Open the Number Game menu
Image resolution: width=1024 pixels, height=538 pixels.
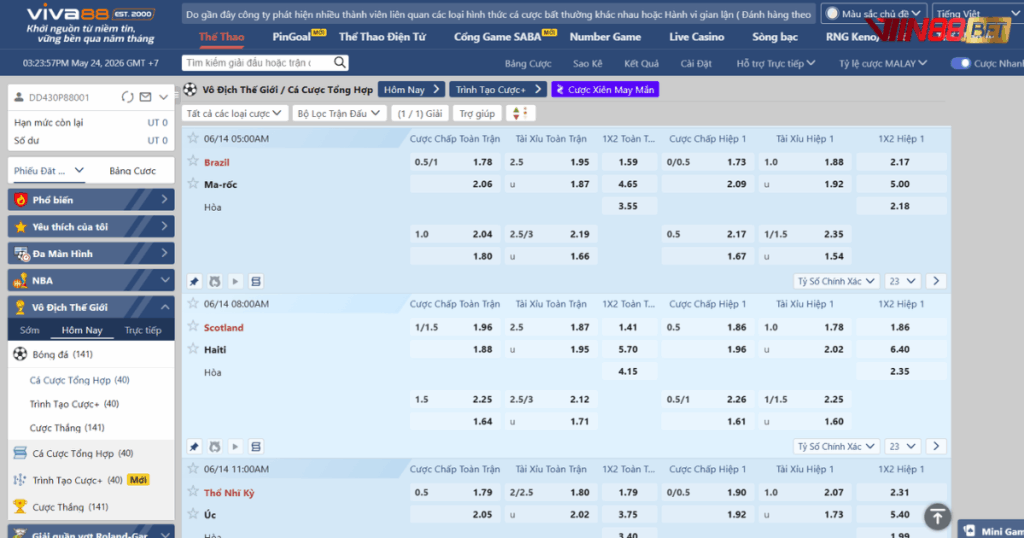tap(605, 37)
